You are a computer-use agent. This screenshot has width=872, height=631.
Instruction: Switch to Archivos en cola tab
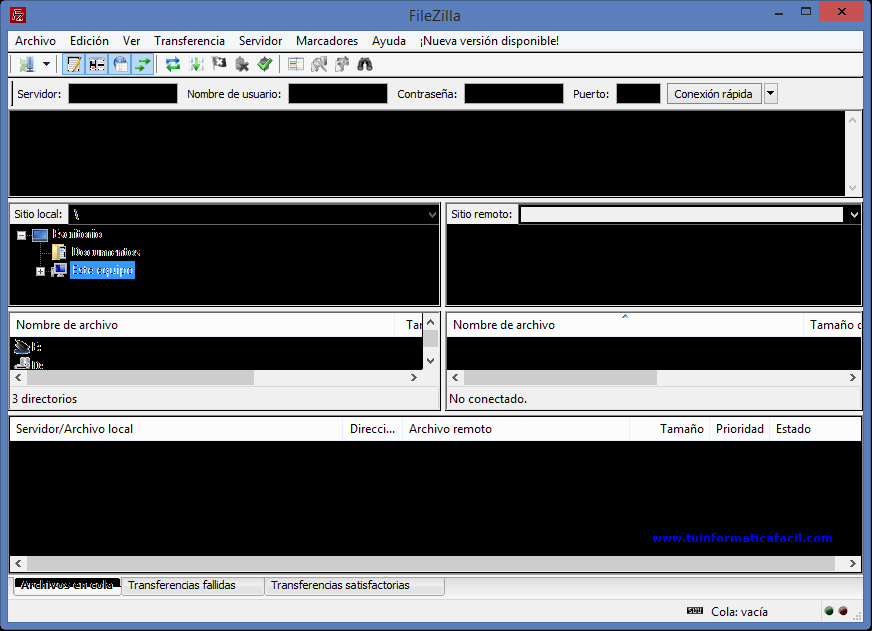coord(67,585)
